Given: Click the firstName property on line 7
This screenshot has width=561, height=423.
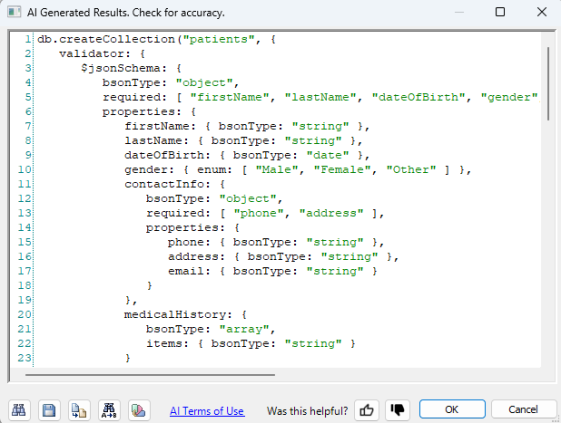Looking at the screenshot, I should (157, 126).
